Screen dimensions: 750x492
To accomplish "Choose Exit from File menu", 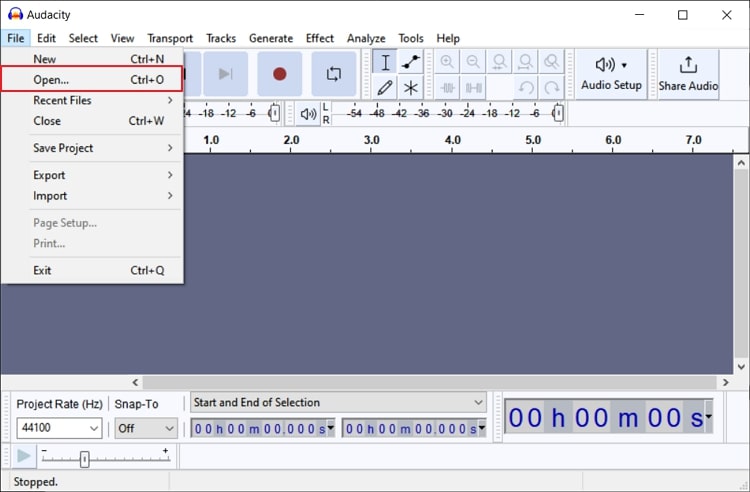I will click(92, 271).
